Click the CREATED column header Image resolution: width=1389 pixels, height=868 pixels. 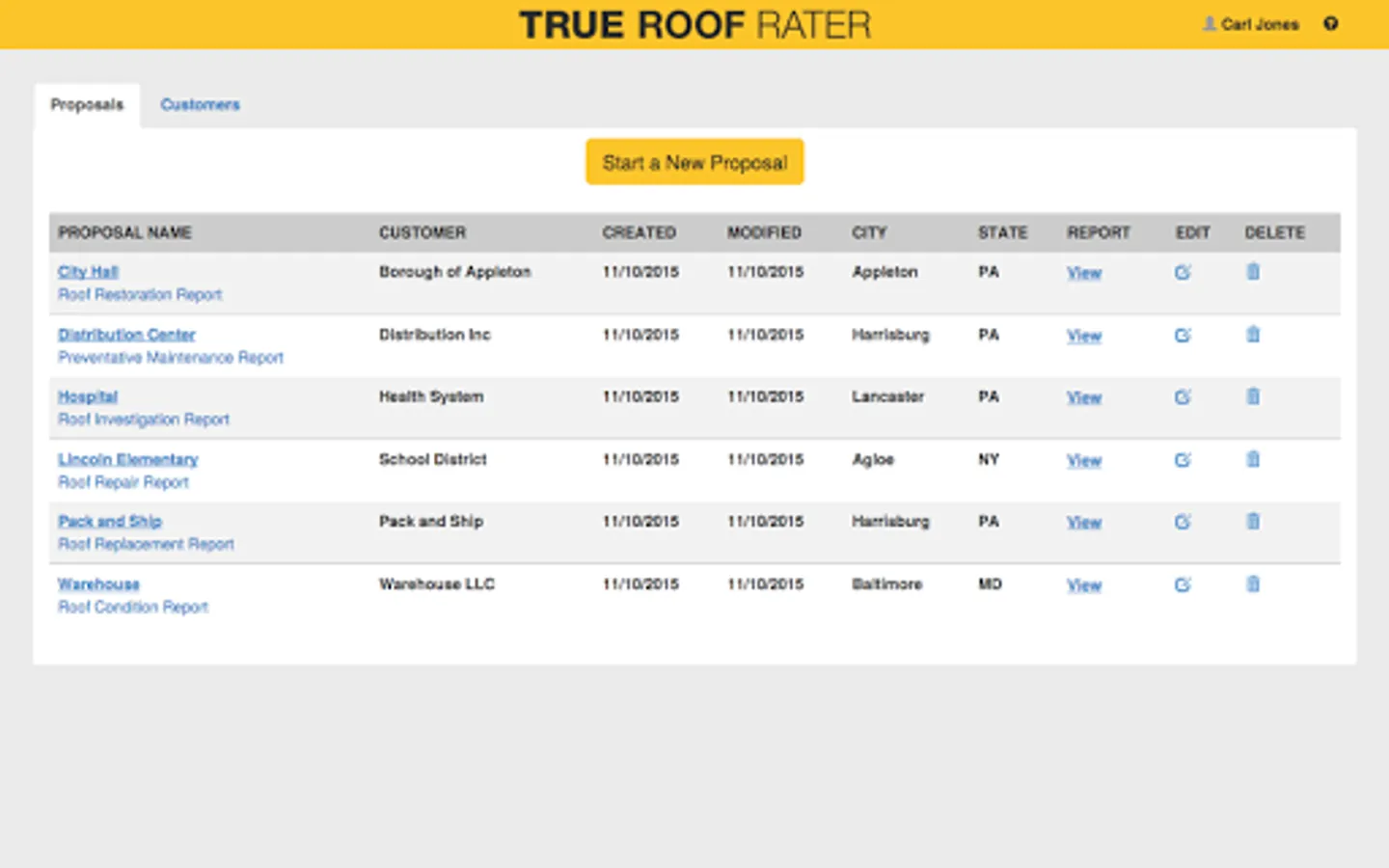coord(640,232)
